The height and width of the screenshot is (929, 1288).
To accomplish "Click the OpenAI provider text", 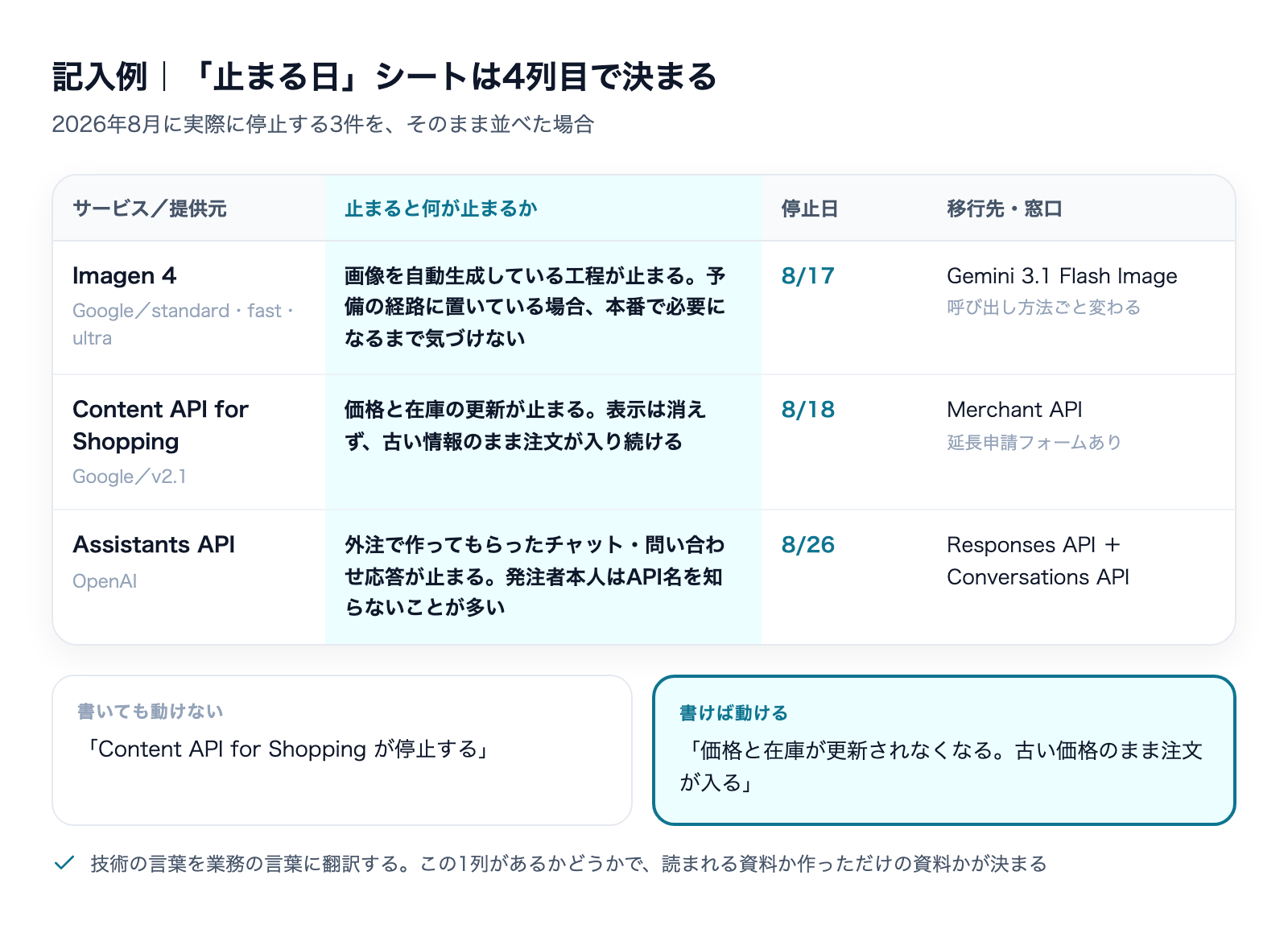I will pyautogui.click(x=105, y=581).
